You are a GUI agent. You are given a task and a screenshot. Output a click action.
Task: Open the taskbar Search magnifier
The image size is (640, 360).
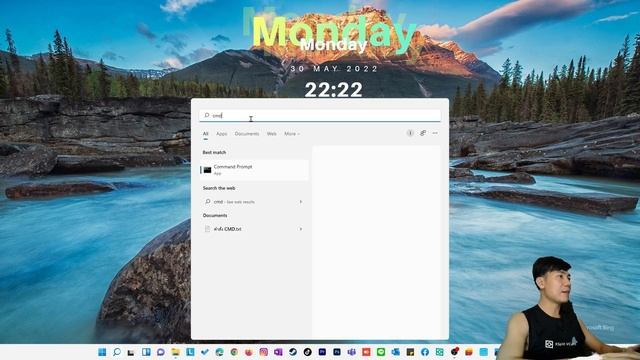click(x=117, y=352)
